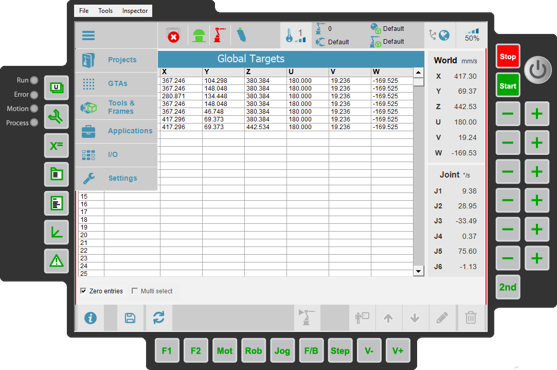
Task: Click the Jog key
Action: (282, 351)
